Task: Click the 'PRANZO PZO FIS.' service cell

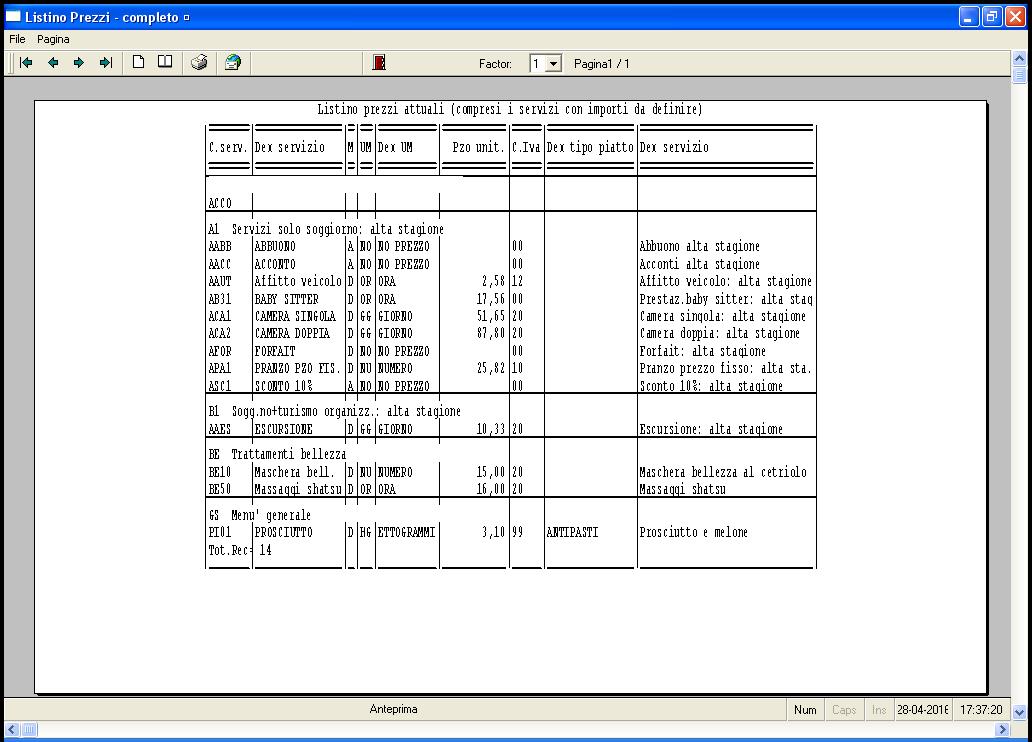Action: pos(297,369)
